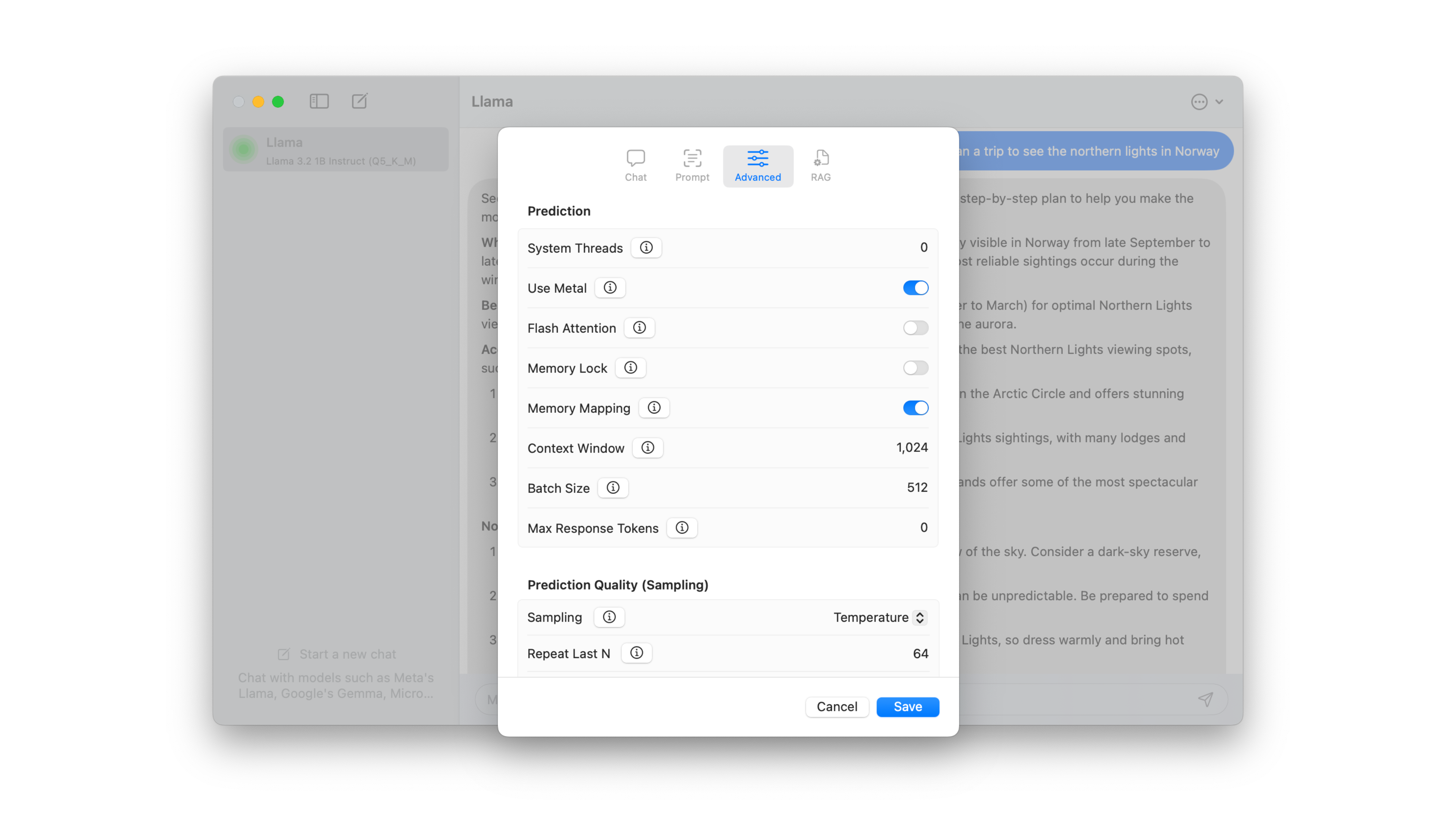This screenshot has height=815, width=1456.
Task: Show info for Batch Size
Action: pyautogui.click(x=613, y=488)
